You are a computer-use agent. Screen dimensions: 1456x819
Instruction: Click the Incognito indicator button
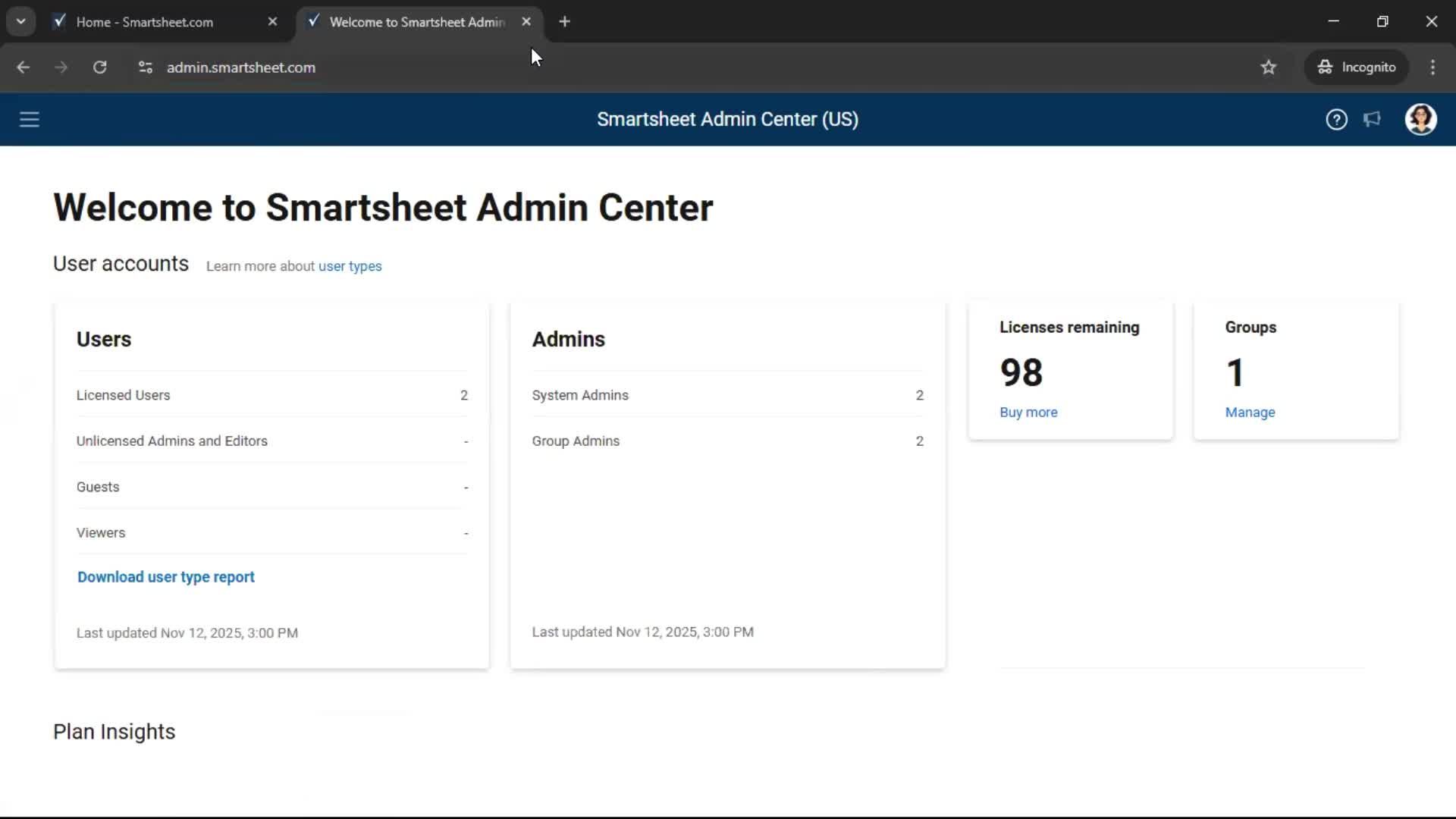coord(1356,67)
